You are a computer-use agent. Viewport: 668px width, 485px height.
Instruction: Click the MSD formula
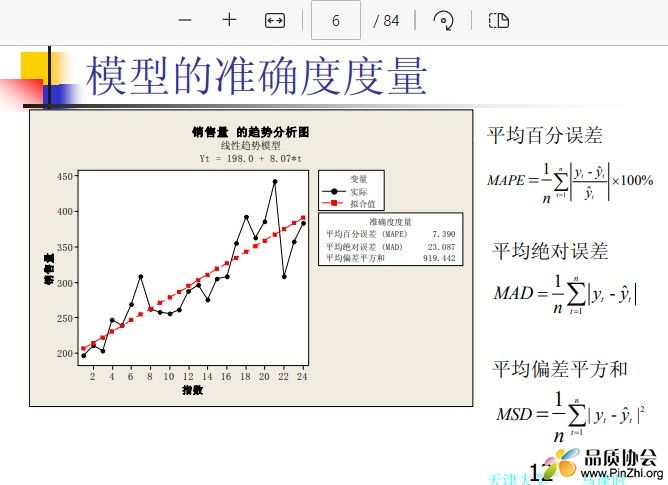571,416
